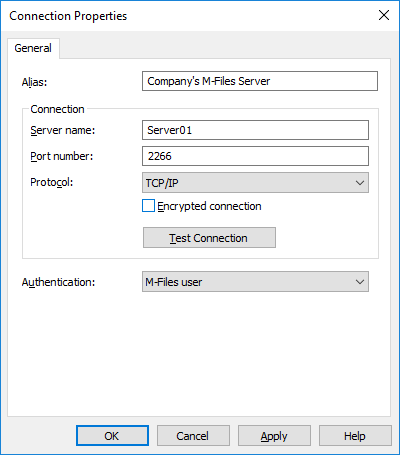
Task: Click the Test Connection button
Action: click(209, 238)
